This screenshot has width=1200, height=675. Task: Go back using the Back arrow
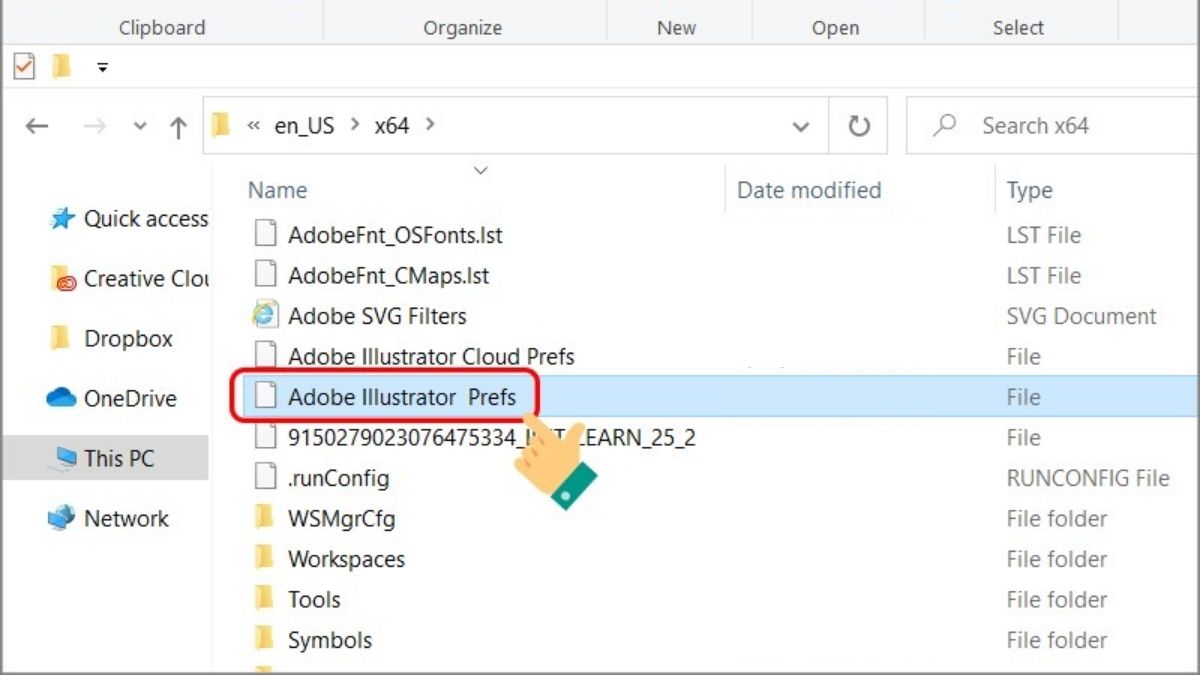coord(36,126)
